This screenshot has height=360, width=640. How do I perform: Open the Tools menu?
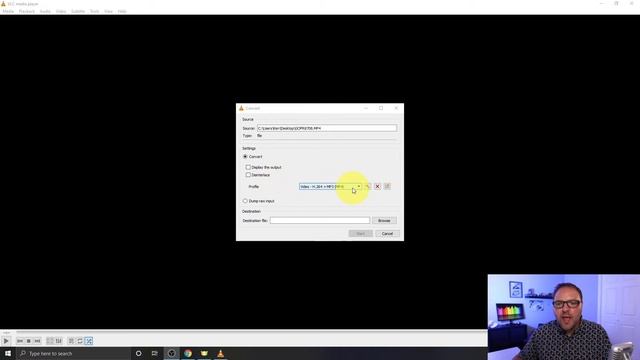click(95, 11)
